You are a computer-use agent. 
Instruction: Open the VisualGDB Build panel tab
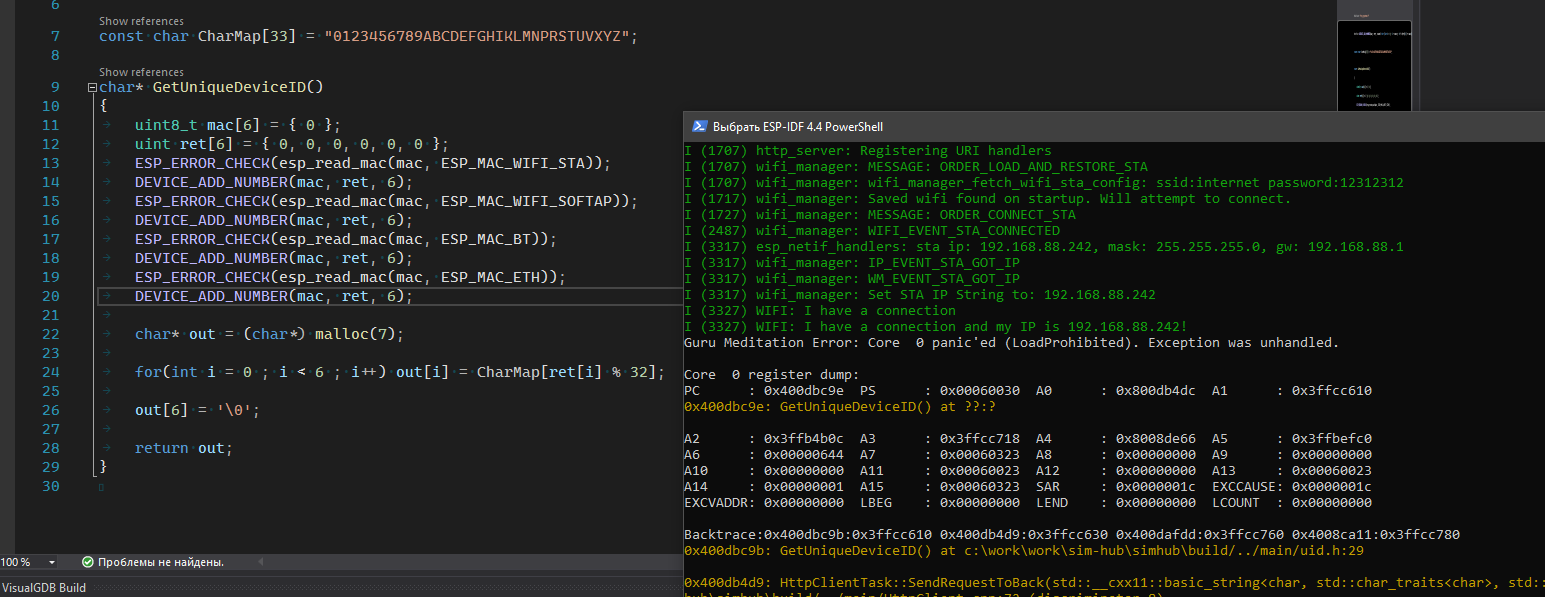click(44, 587)
